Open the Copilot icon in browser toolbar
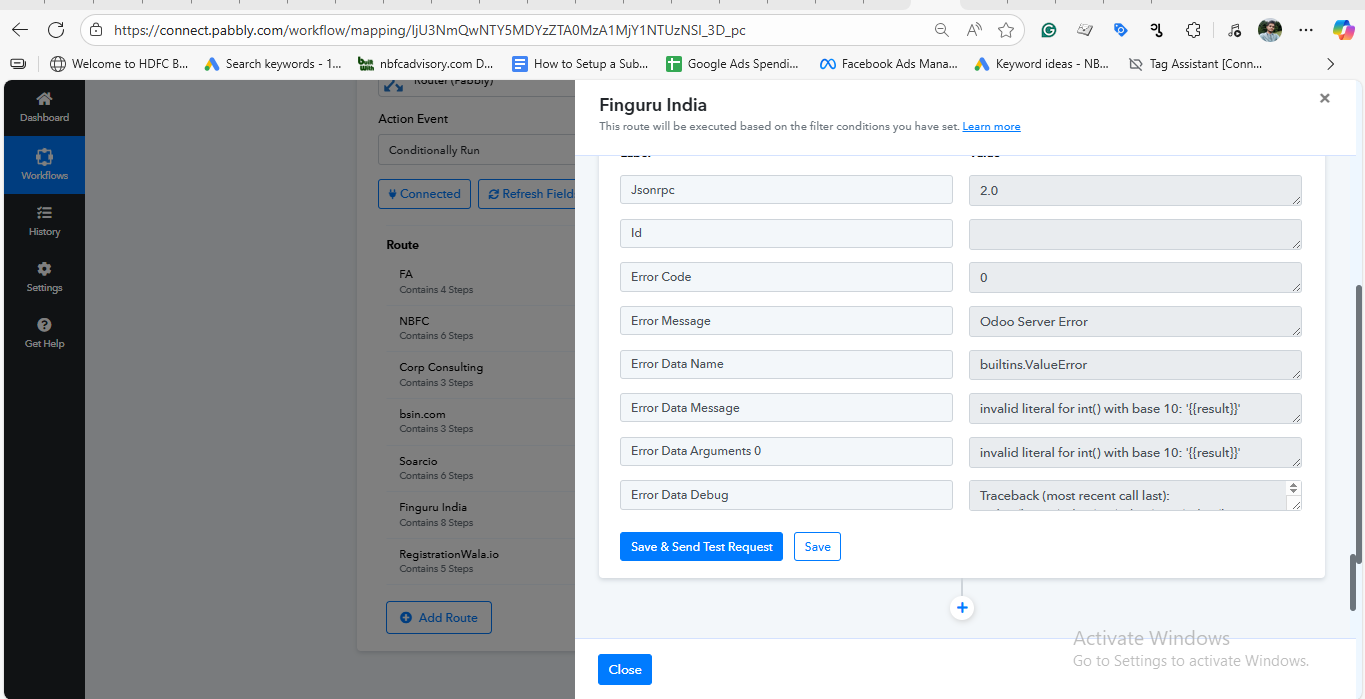 pyautogui.click(x=1343, y=30)
